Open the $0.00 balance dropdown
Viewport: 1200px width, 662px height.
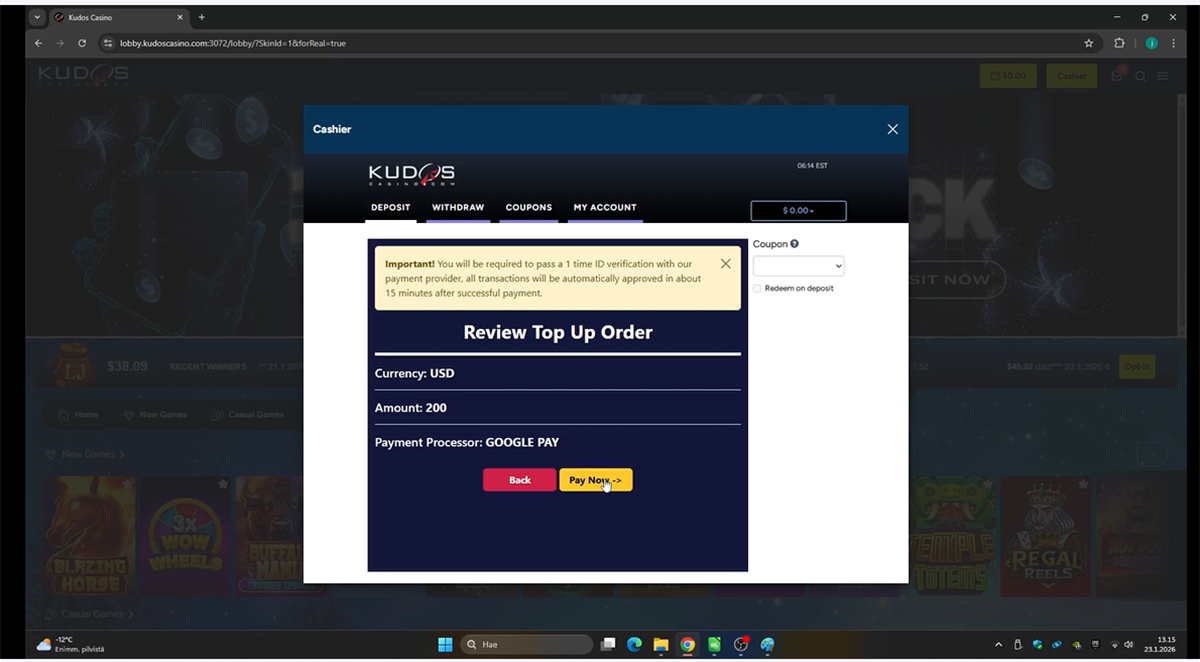798,211
